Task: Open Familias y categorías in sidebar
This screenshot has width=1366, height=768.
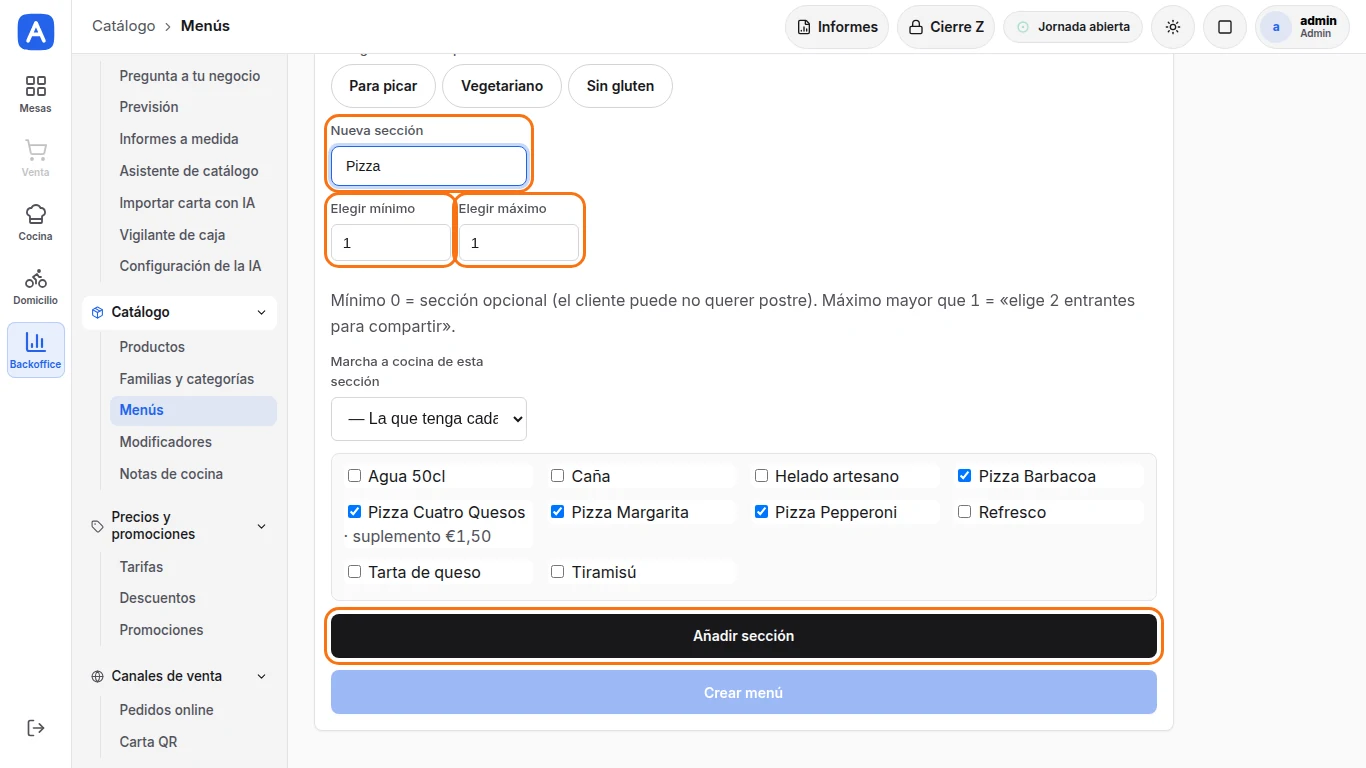Action: tap(193, 379)
